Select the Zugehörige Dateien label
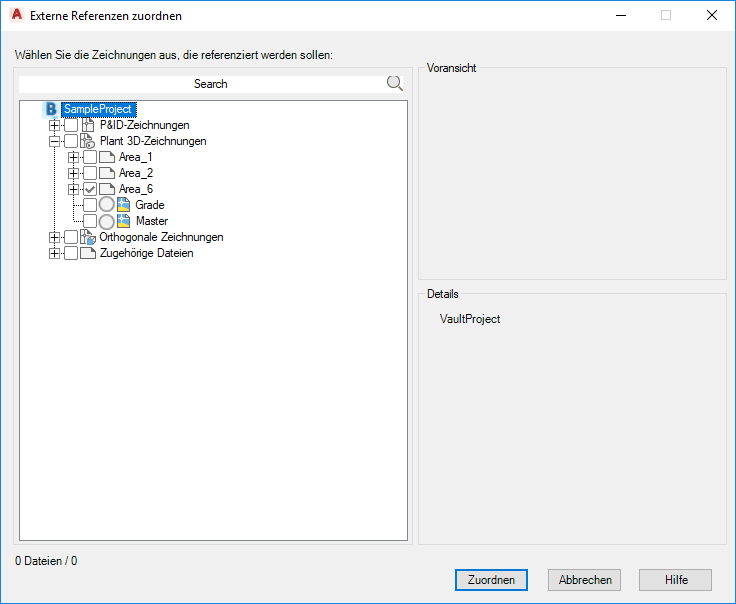The height and width of the screenshot is (604, 736). [x=146, y=253]
